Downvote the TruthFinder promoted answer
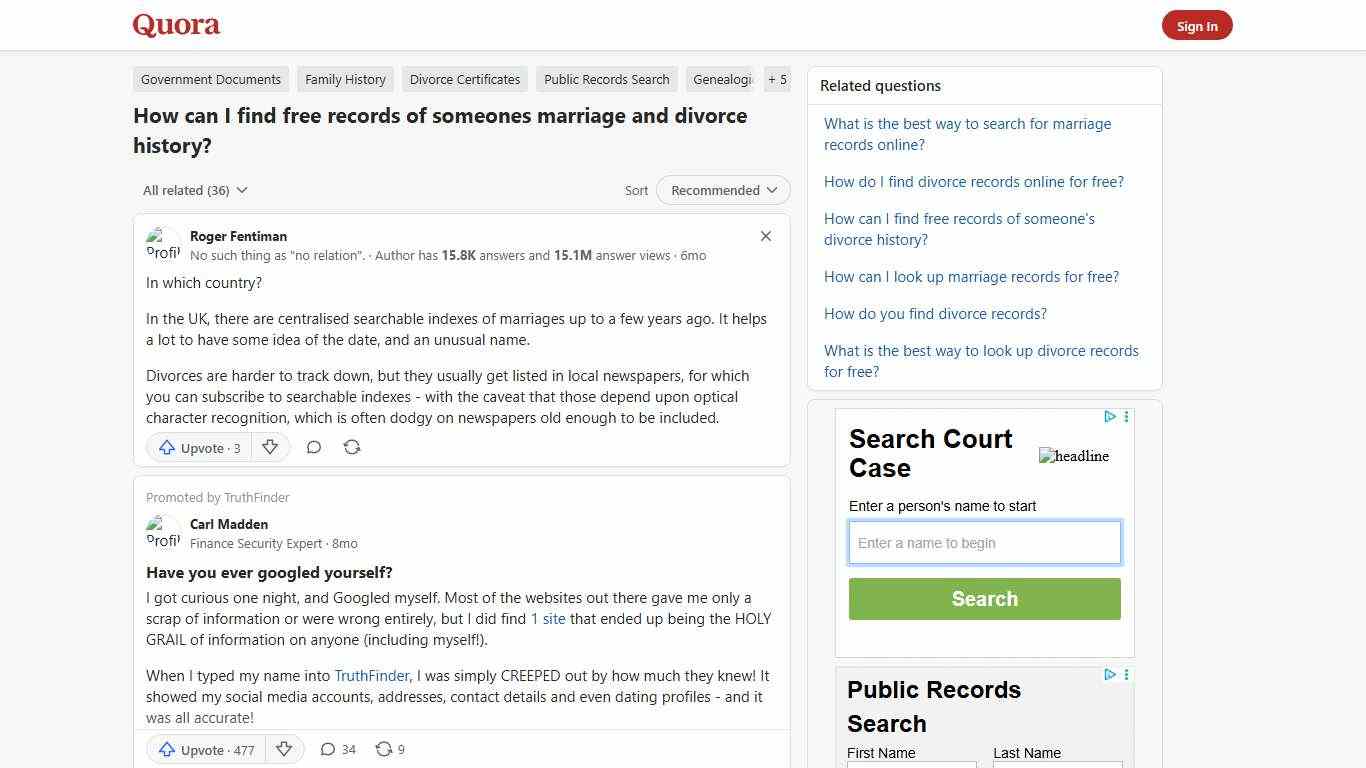This screenshot has height=768, width=1366. [x=285, y=749]
